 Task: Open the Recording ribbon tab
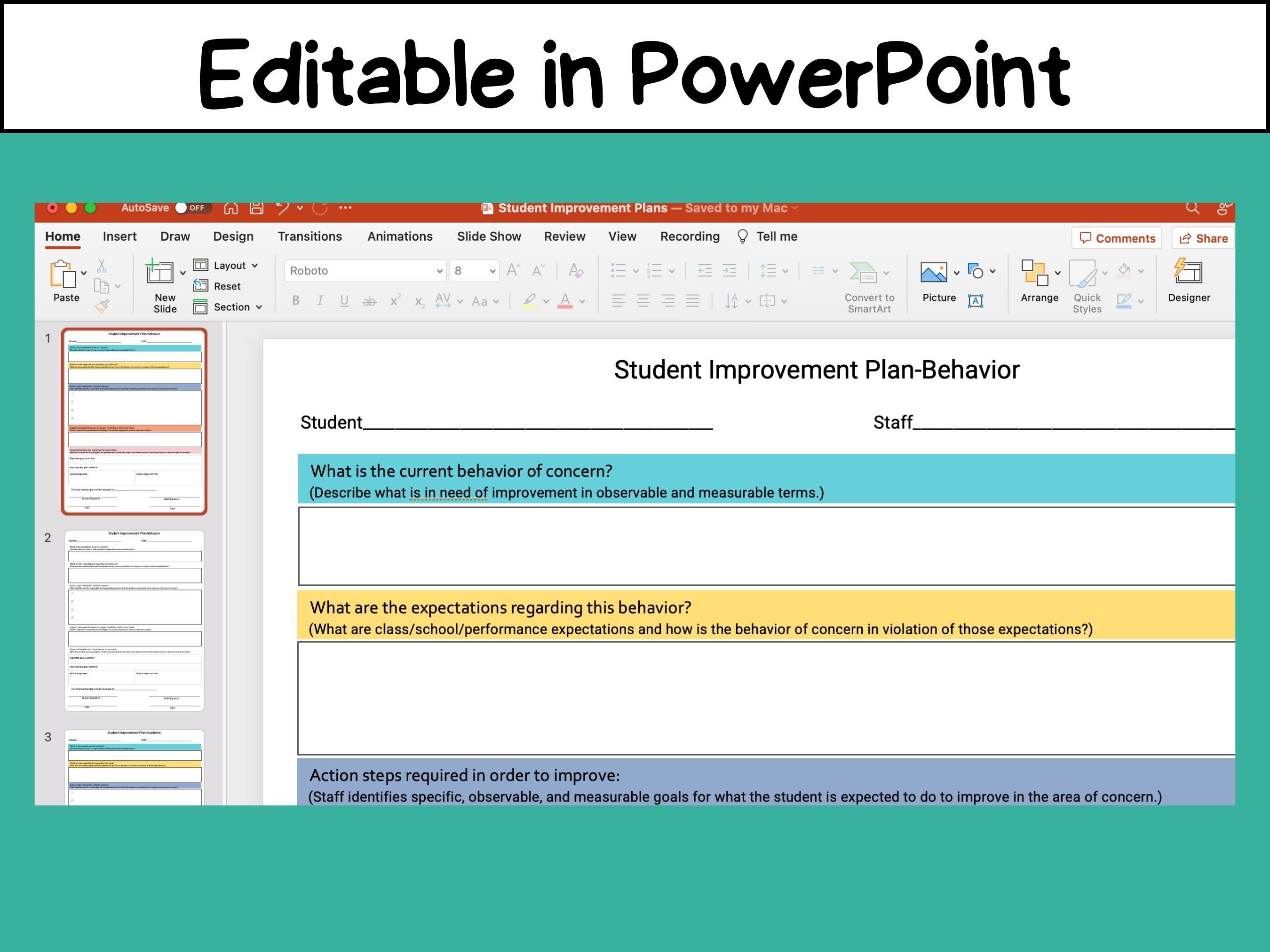[689, 236]
